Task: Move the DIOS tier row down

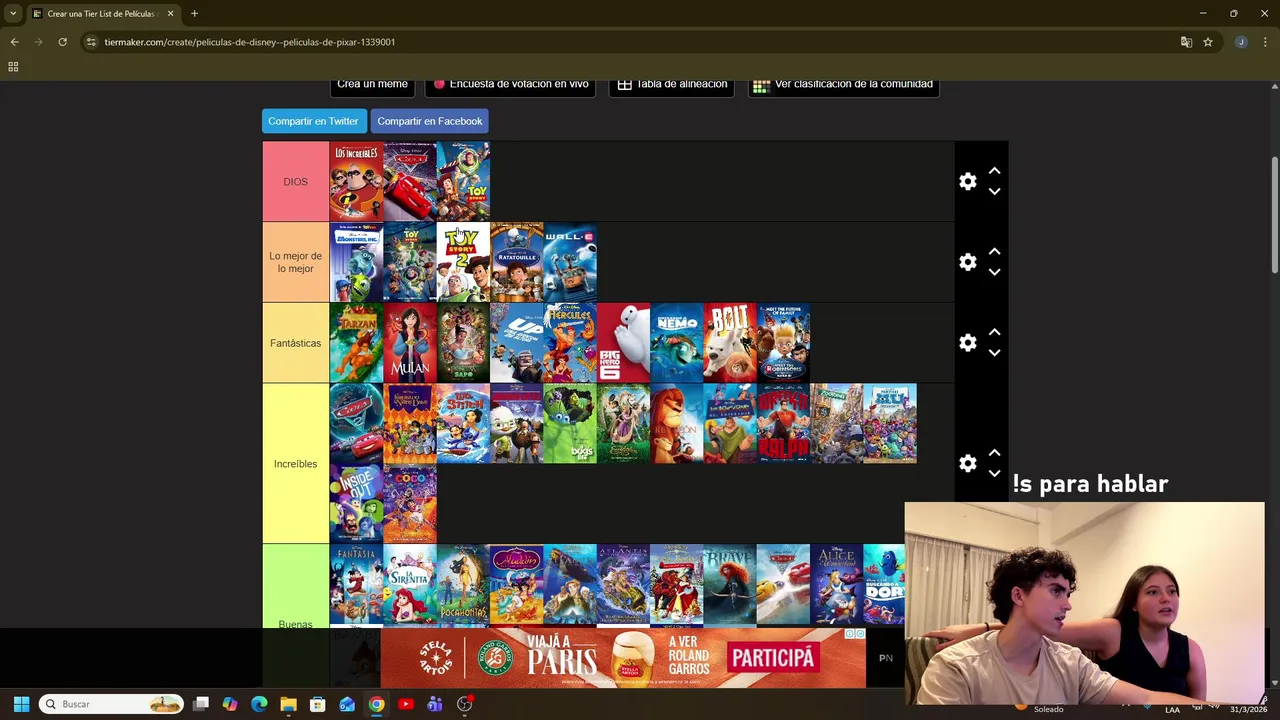Action: (994, 191)
